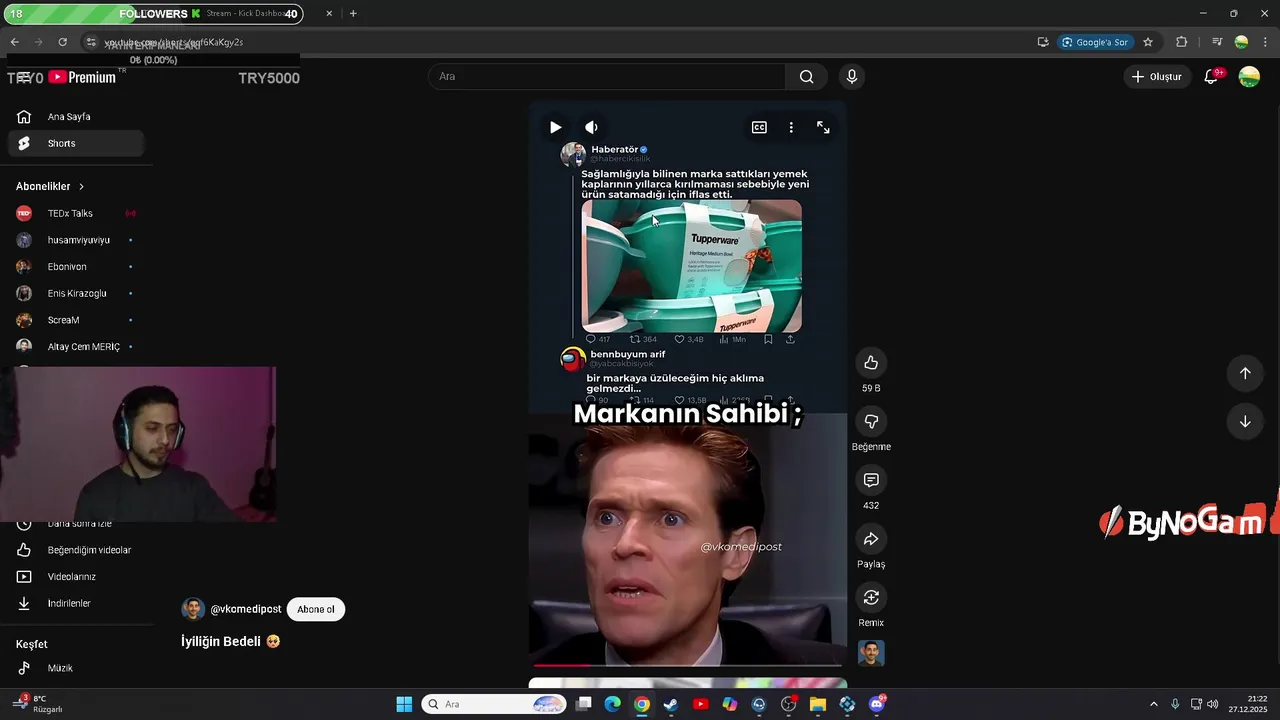Open the browser extensions puzzle icon
1280x720 pixels.
click(x=1182, y=42)
